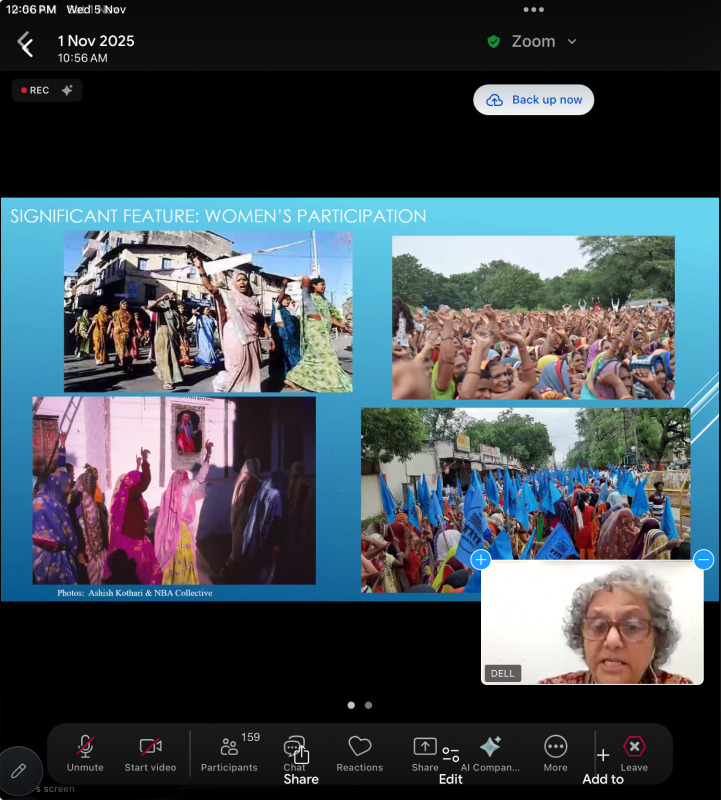The height and width of the screenshot is (800, 721).
Task: Open the Participants list
Action: coord(229,753)
